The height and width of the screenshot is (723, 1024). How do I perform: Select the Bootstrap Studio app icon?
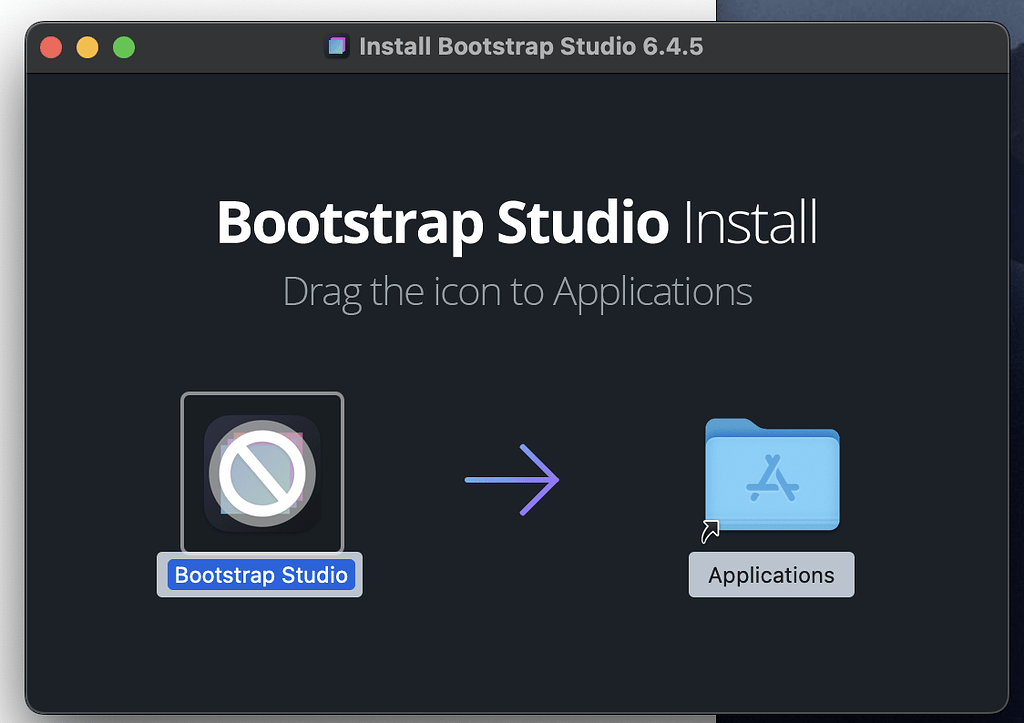[262, 473]
